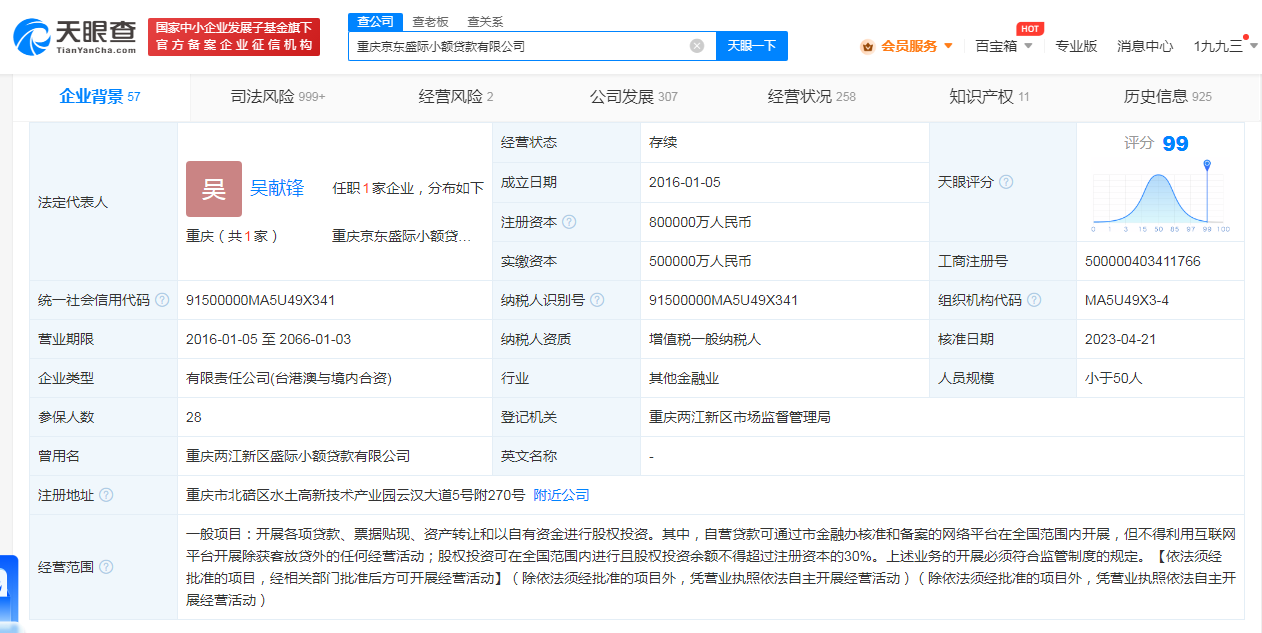This screenshot has width=1262, height=633.
Task: Click the official credit agency red banner
Action: pyautogui.click(x=233, y=37)
